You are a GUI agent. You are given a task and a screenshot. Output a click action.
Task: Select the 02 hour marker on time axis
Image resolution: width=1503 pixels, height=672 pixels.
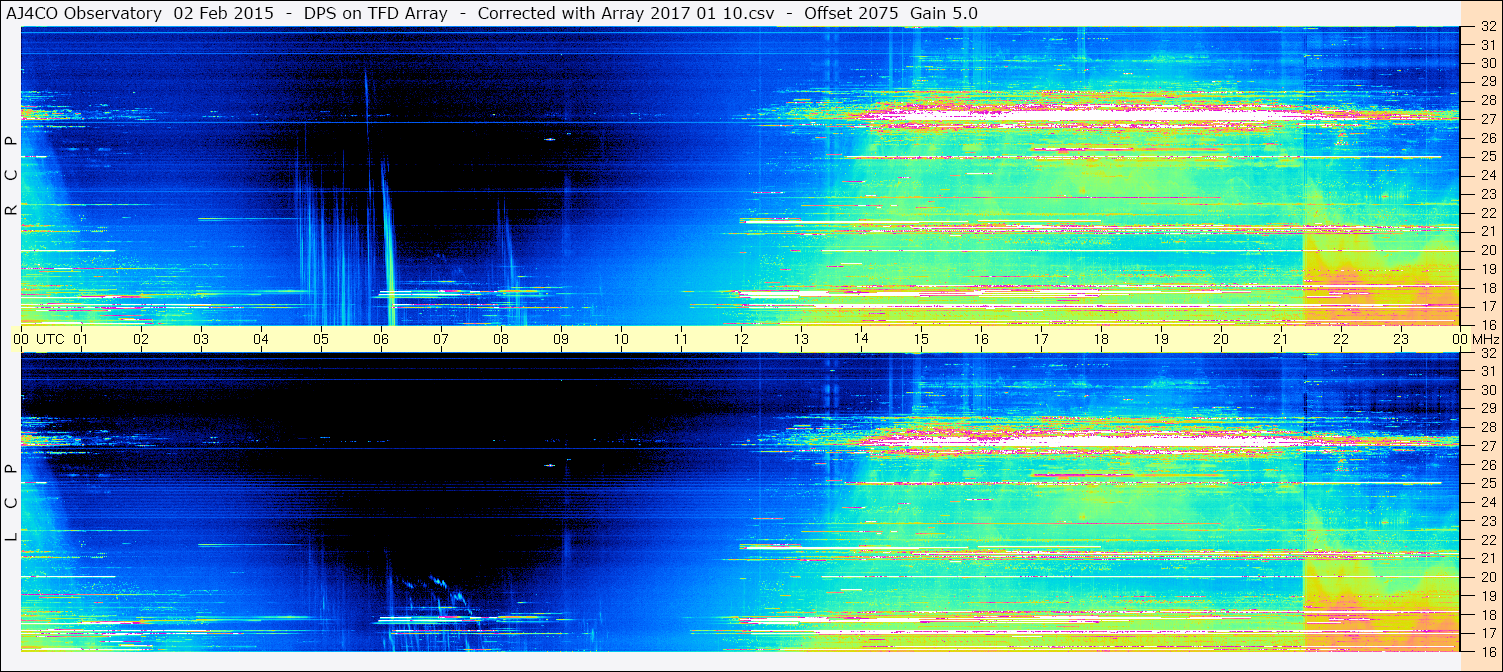(x=141, y=339)
